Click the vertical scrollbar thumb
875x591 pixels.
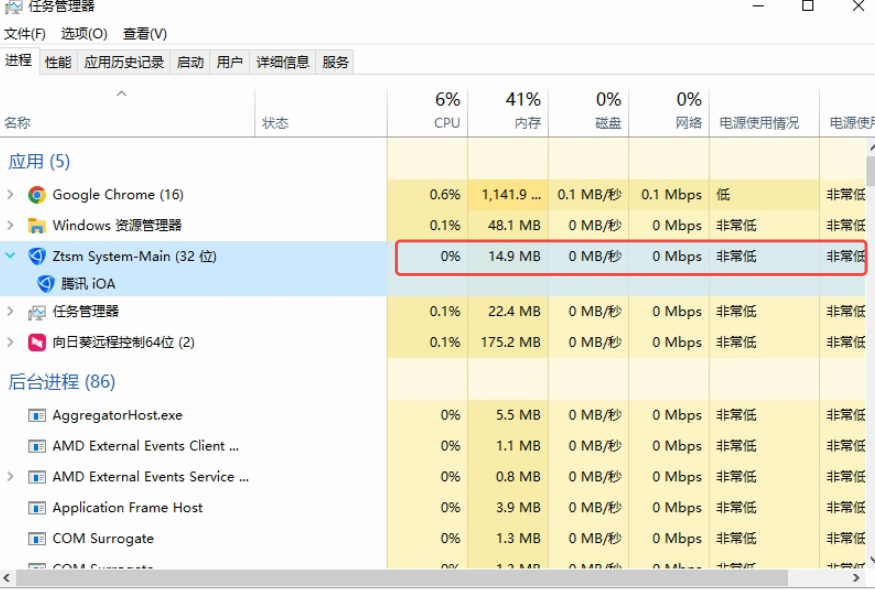tap(871, 170)
